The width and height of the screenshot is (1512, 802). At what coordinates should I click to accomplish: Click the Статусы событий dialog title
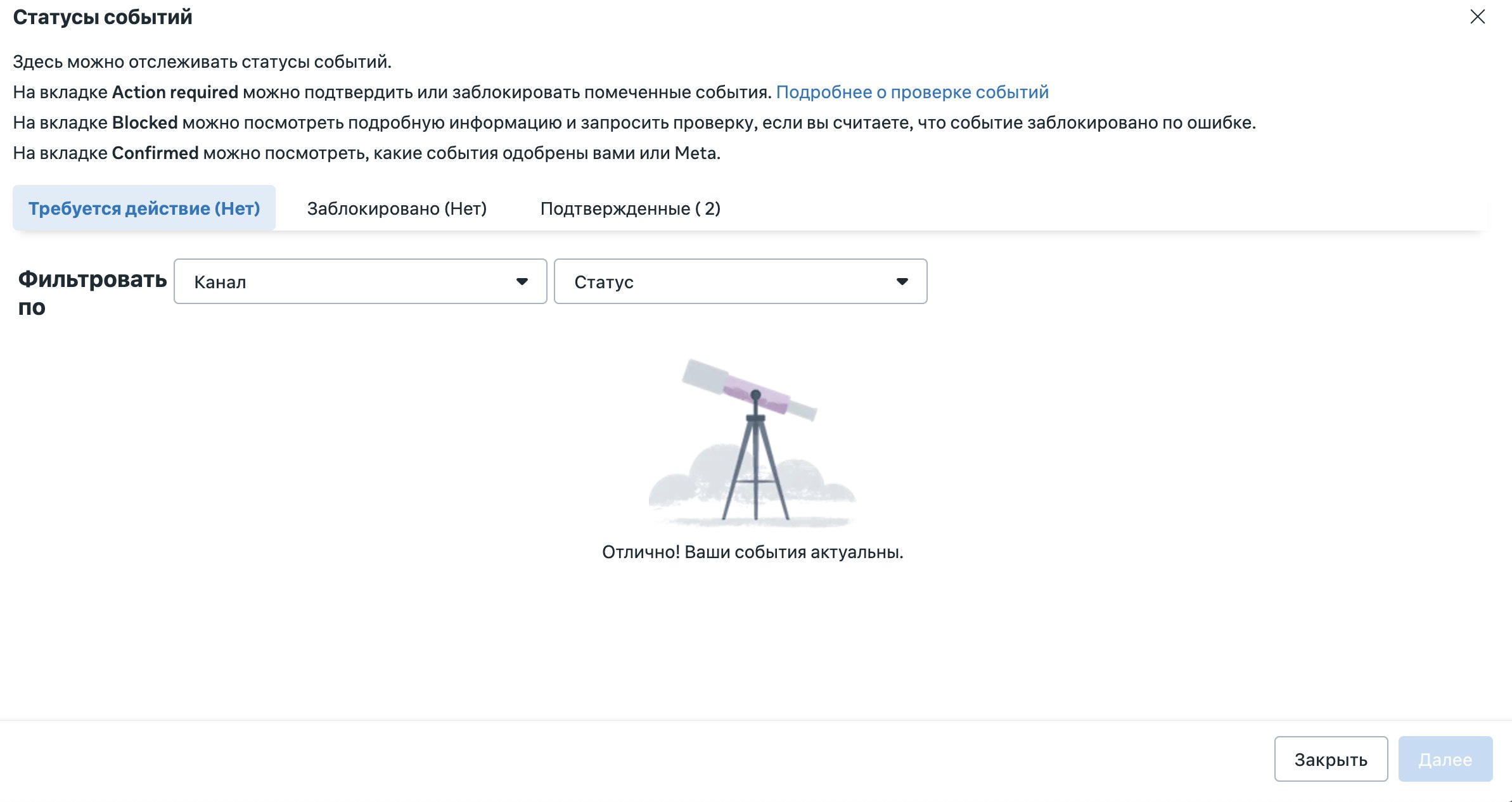(103, 17)
